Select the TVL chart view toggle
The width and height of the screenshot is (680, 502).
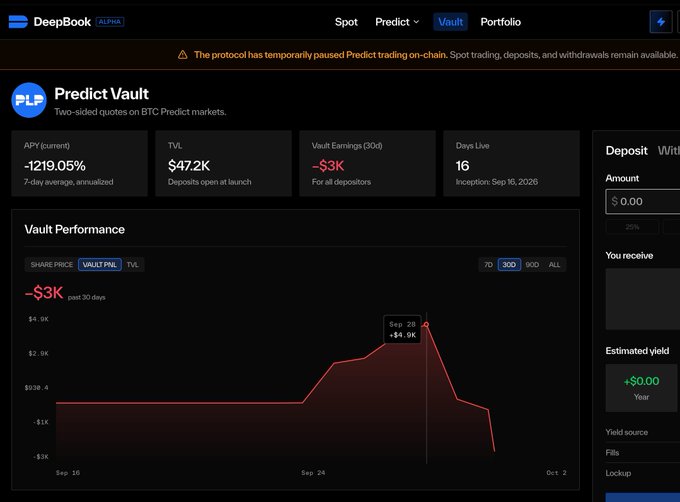[x=133, y=264]
